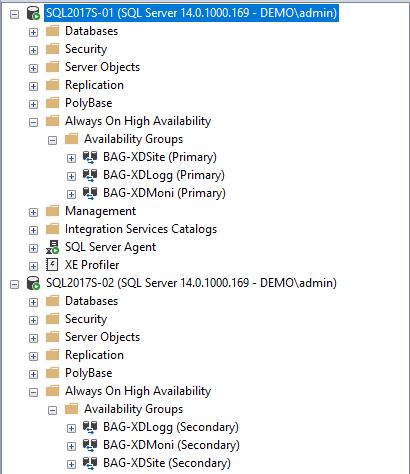410x474 pixels.
Task: Select the BAG-XDMoni (Primary) label
Action: point(164,193)
